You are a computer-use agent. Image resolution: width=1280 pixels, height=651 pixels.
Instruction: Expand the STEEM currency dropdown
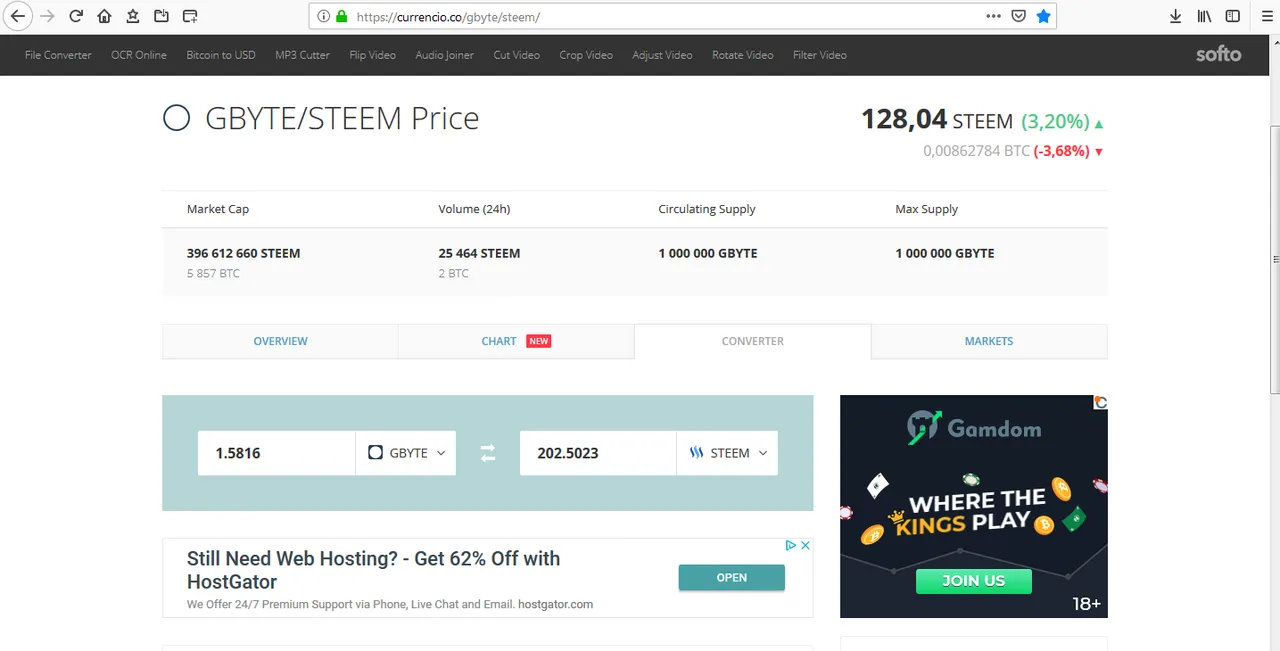pos(727,453)
